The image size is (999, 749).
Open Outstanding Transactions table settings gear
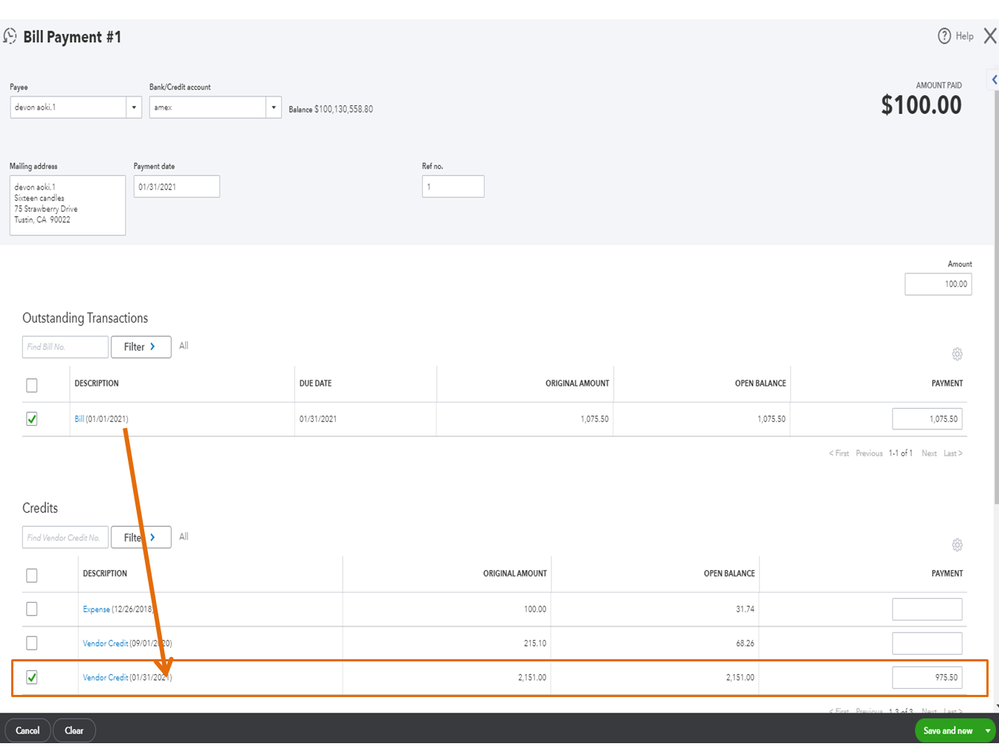(x=957, y=354)
